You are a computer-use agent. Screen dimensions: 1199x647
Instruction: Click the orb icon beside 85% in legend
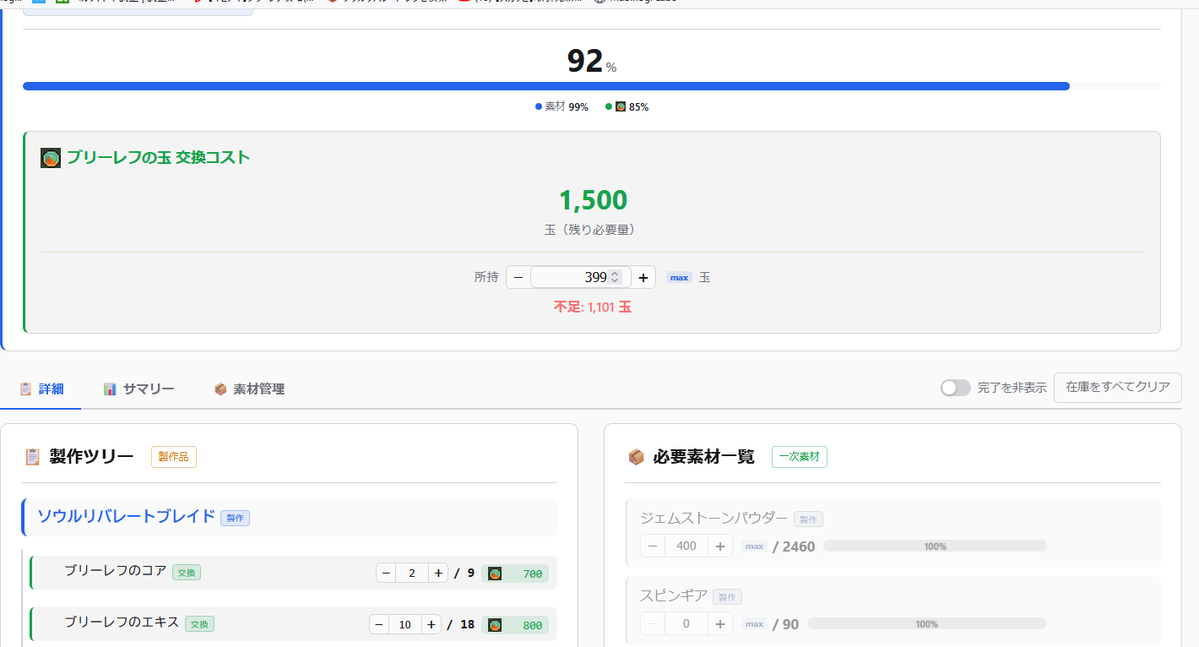pos(620,106)
